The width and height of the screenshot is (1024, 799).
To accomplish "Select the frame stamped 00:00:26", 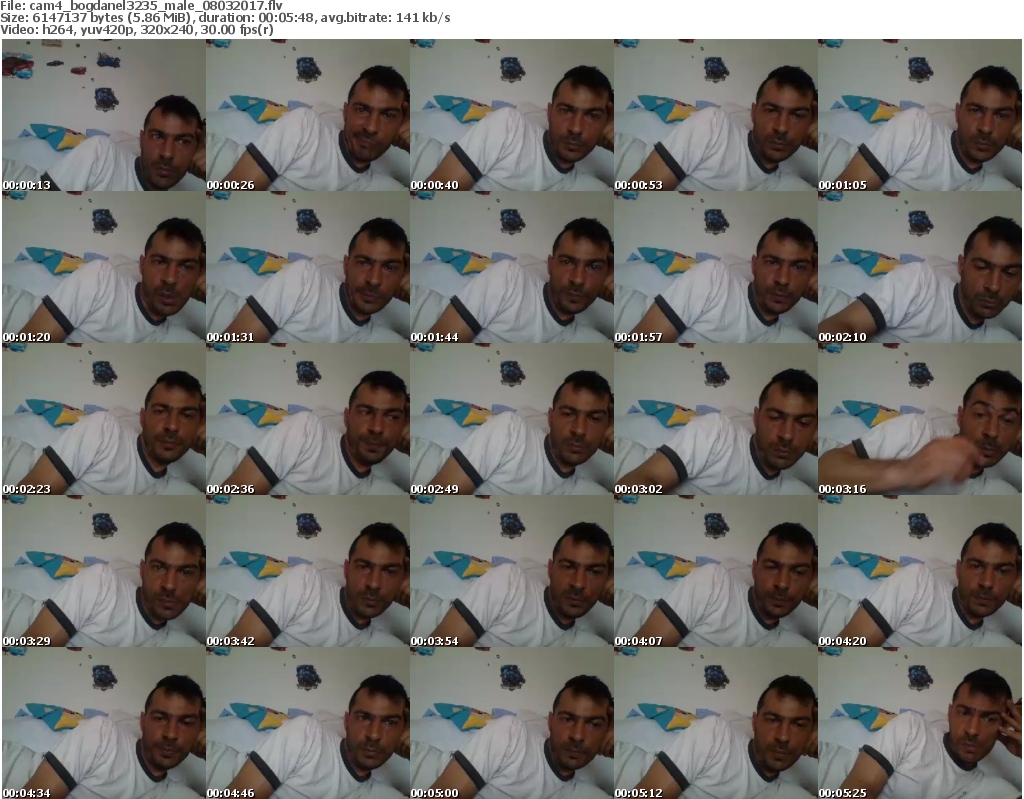I will point(308,115).
